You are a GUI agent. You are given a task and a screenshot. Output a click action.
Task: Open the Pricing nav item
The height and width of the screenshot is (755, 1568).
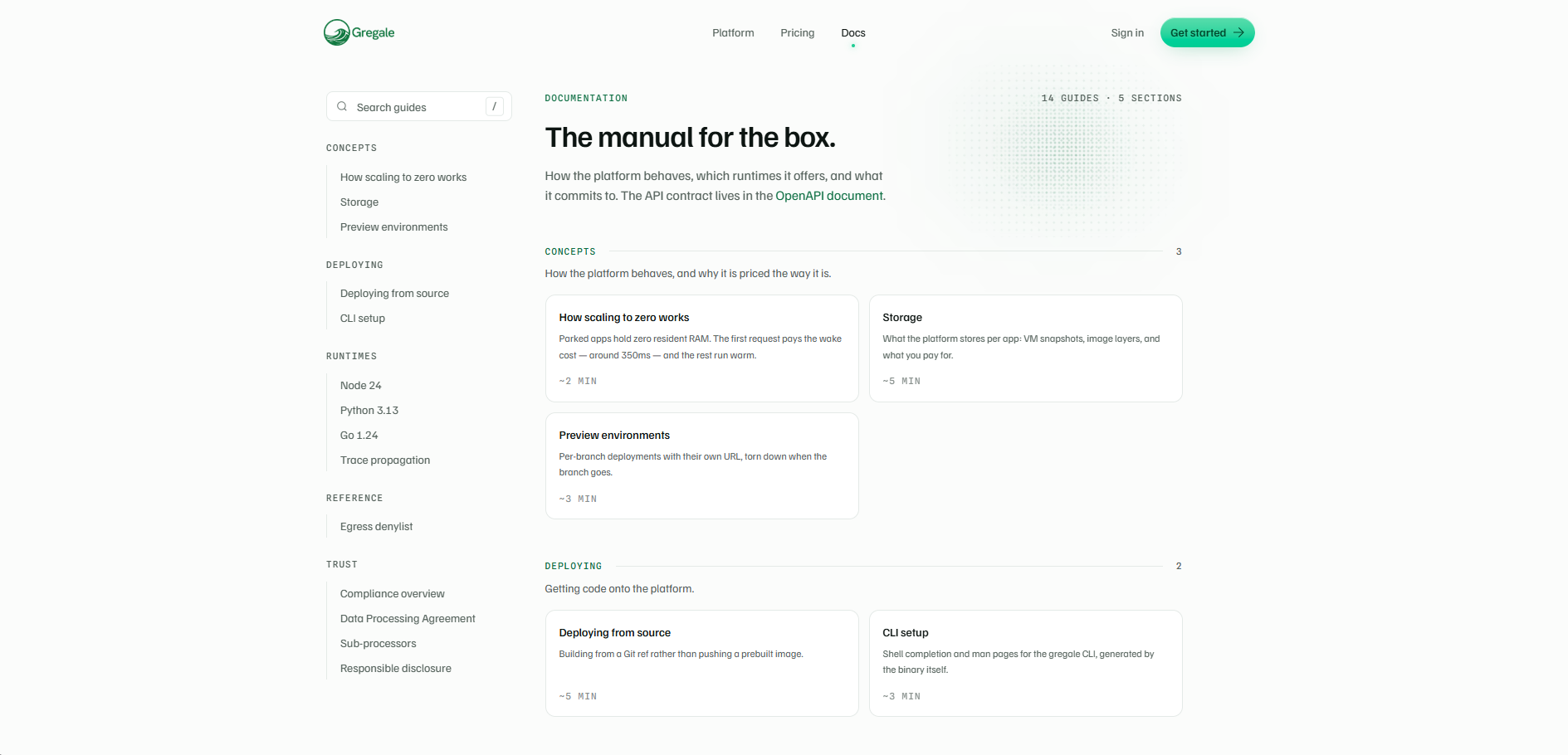[797, 33]
